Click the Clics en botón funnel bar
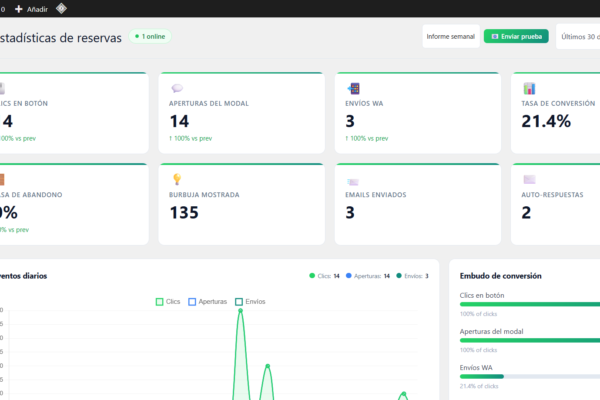Viewport: 600px width, 400px height. click(530, 304)
